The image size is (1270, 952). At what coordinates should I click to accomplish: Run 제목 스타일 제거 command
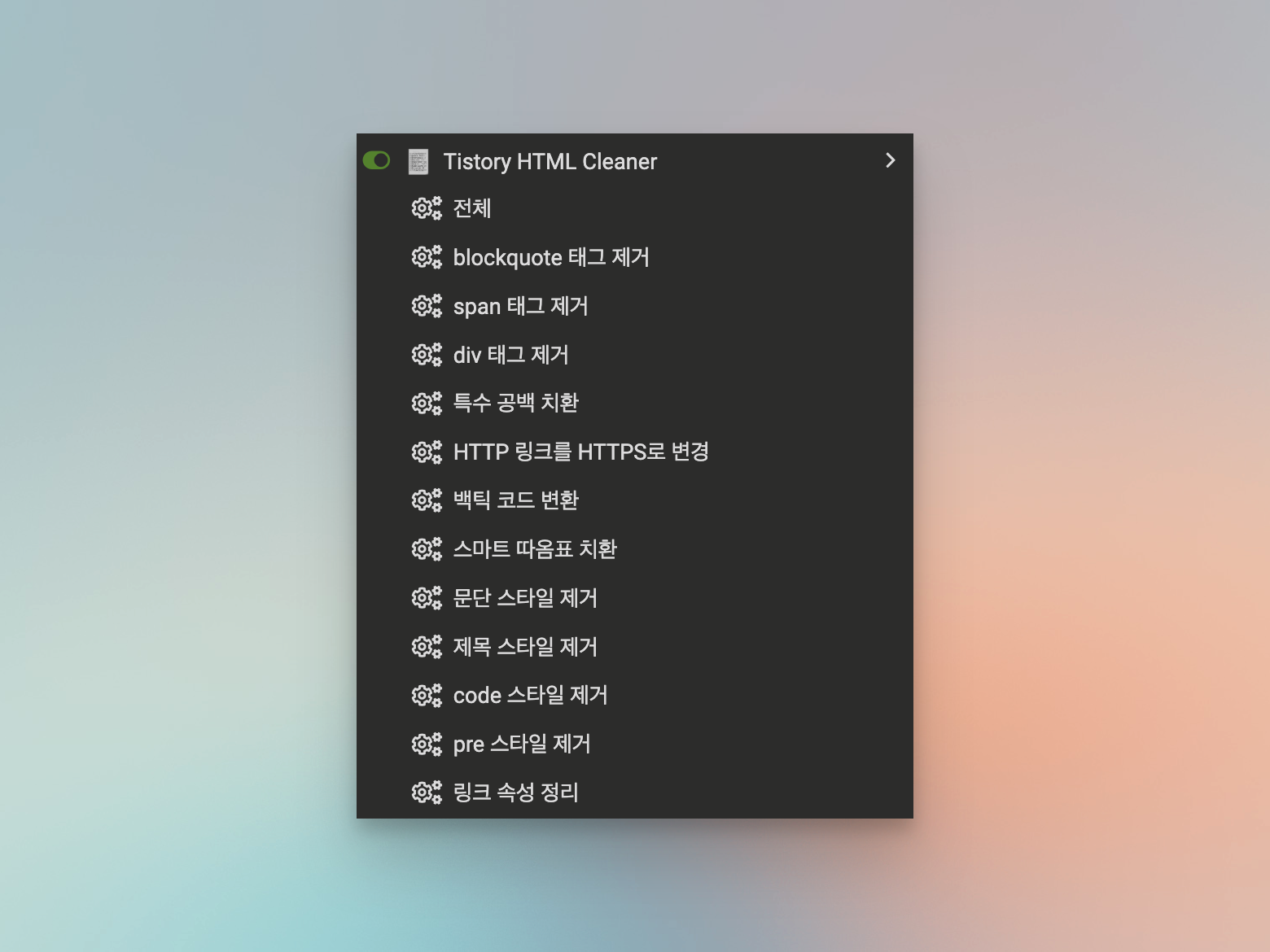[525, 646]
